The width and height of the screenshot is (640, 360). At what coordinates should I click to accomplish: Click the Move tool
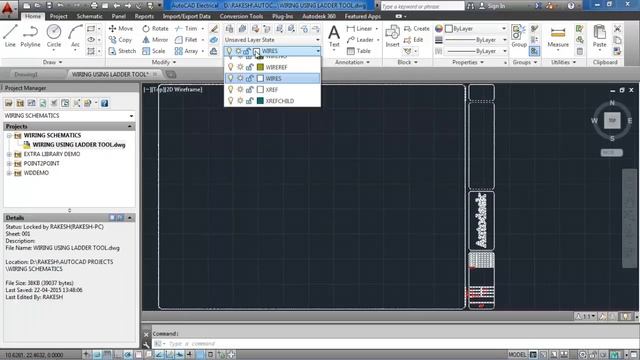coord(121,29)
